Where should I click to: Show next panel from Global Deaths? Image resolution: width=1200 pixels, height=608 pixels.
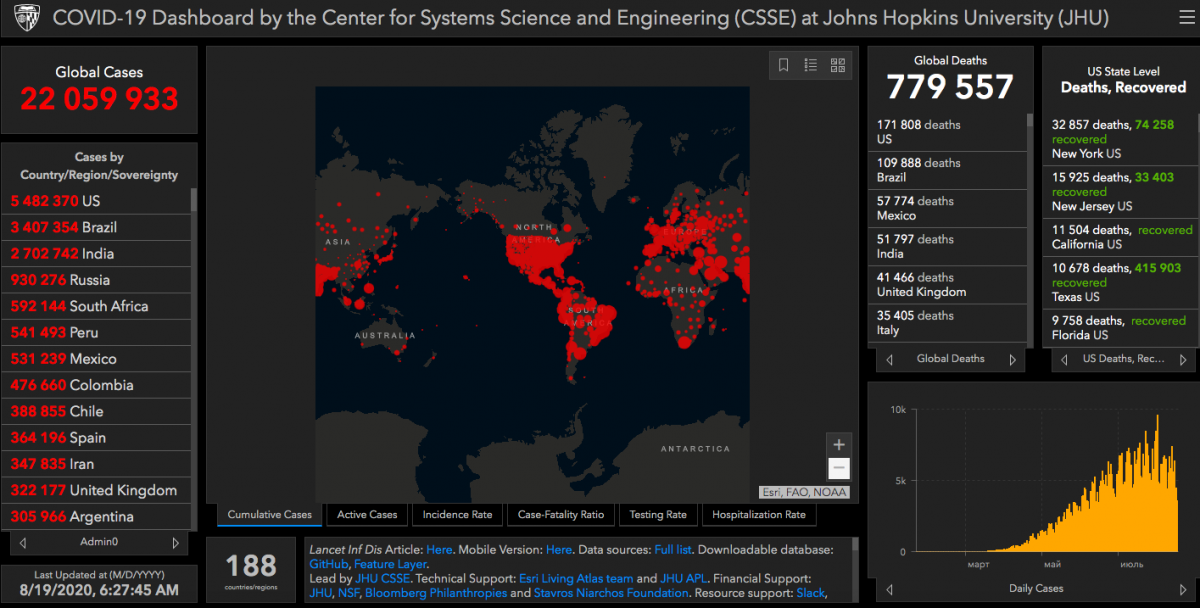click(x=1012, y=359)
